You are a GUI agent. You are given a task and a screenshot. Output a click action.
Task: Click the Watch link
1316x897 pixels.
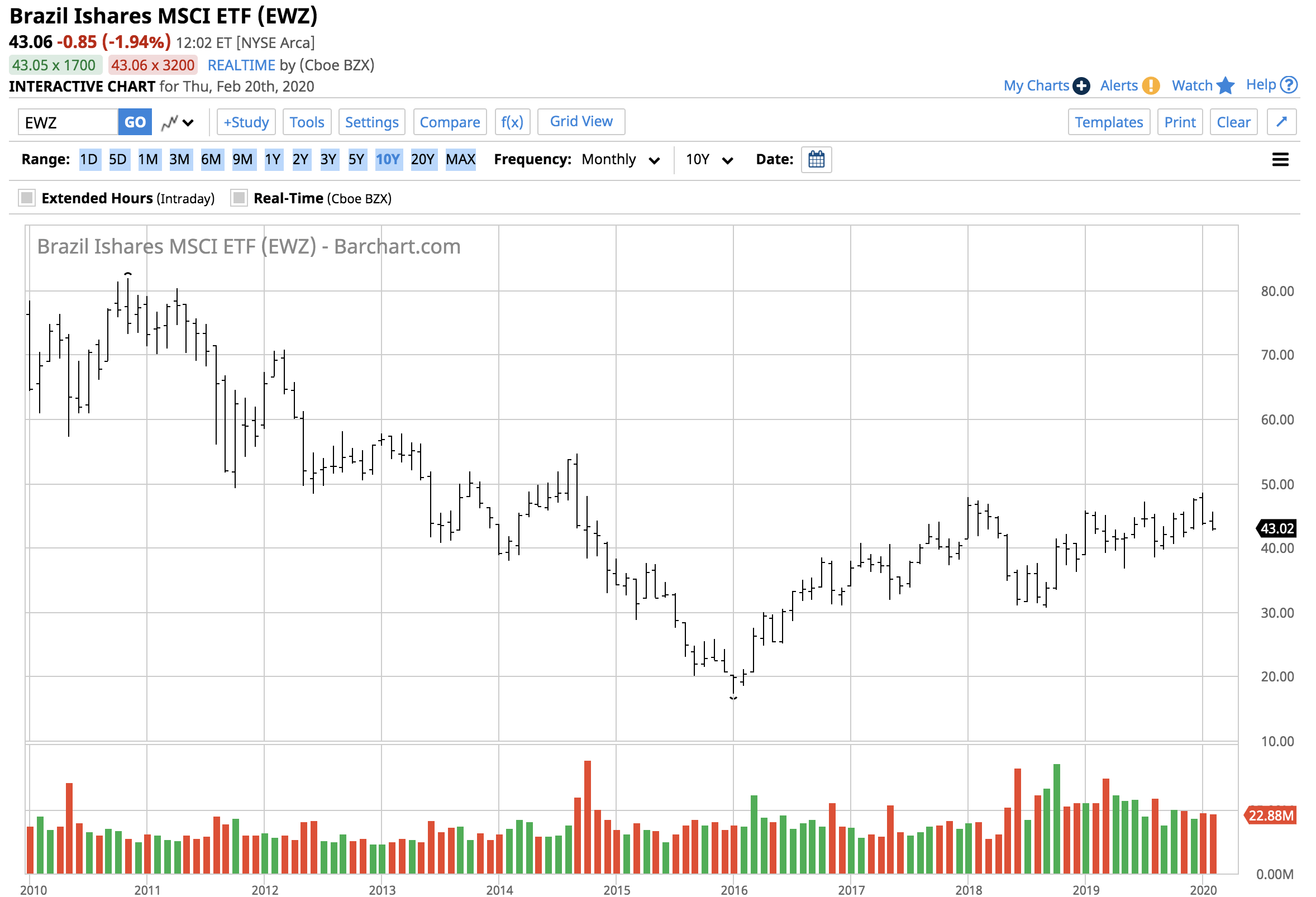point(1192,85)
